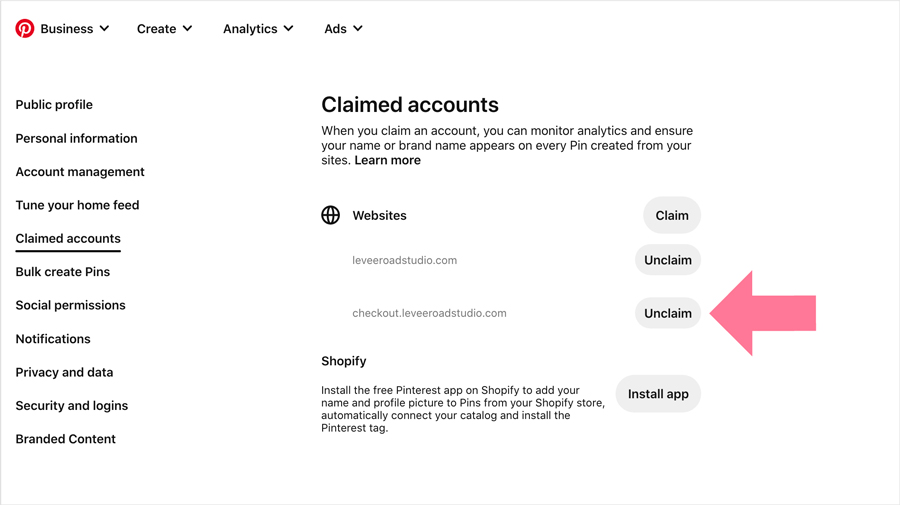Click the Pinterest logo icon
900x505 pixels.
click(x=25, y=29)
